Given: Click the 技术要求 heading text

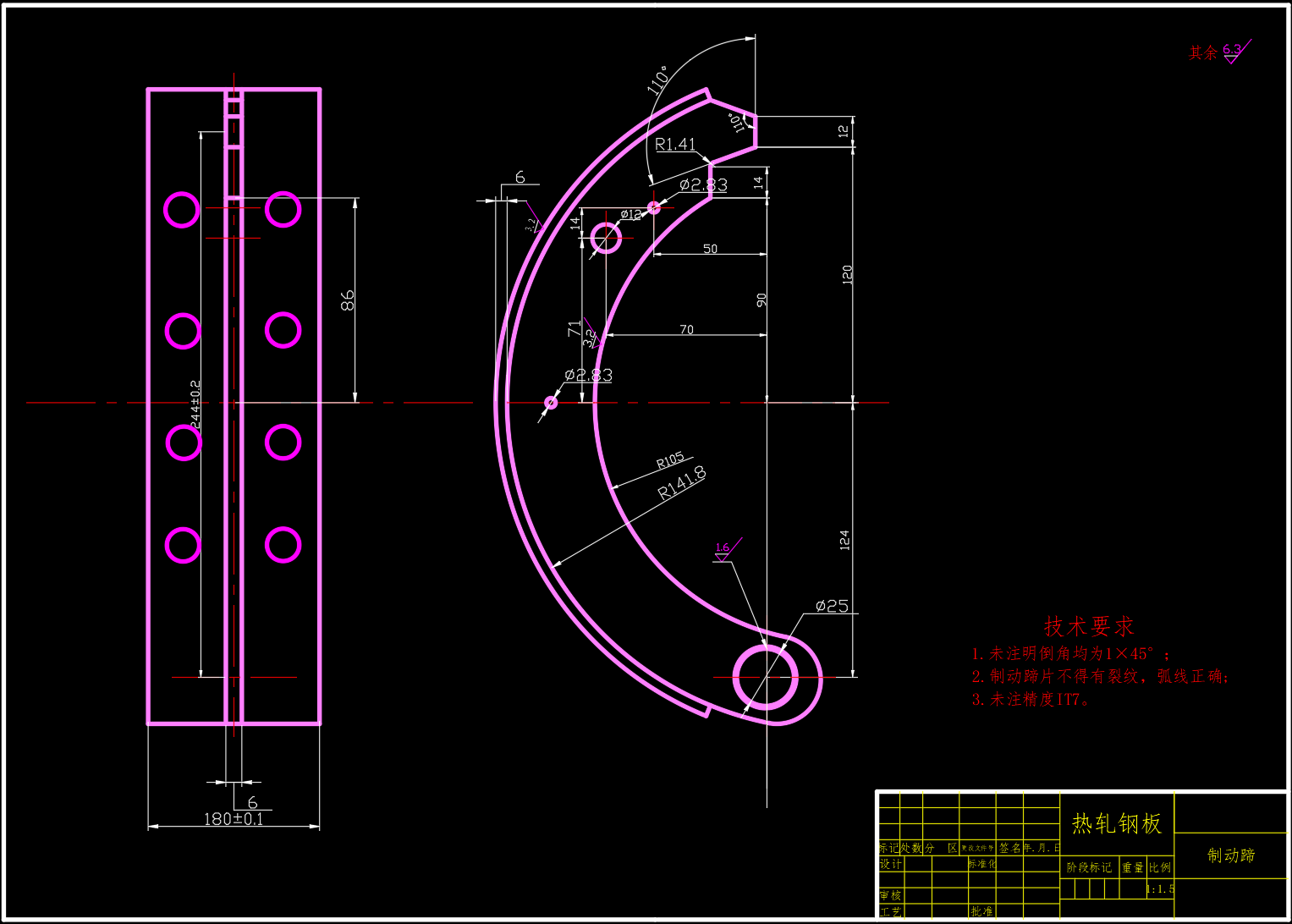Looking at the screenshot, I should (1089, 626).
